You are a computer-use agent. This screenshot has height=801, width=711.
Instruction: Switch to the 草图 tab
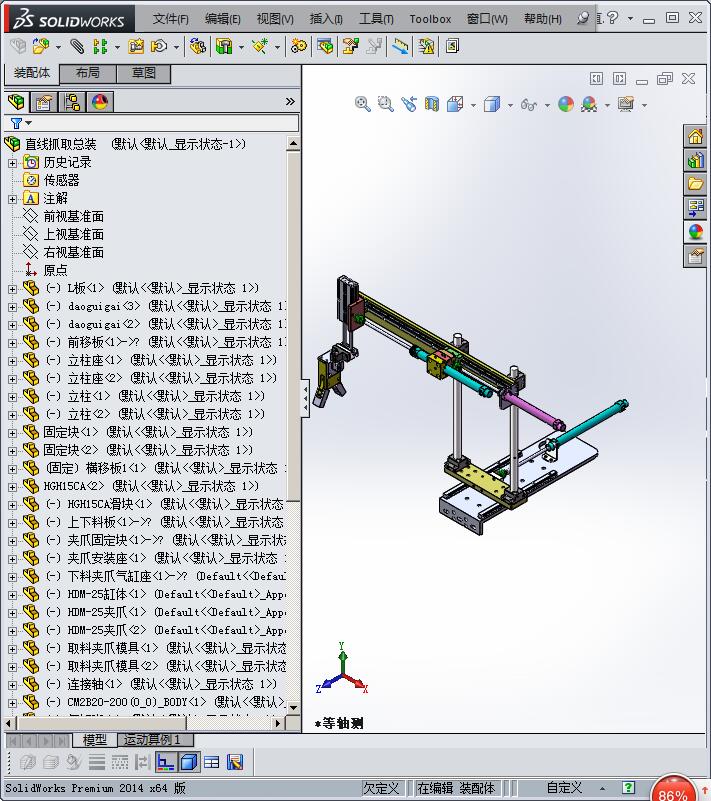pyautogui.click(x=144, y=74)
